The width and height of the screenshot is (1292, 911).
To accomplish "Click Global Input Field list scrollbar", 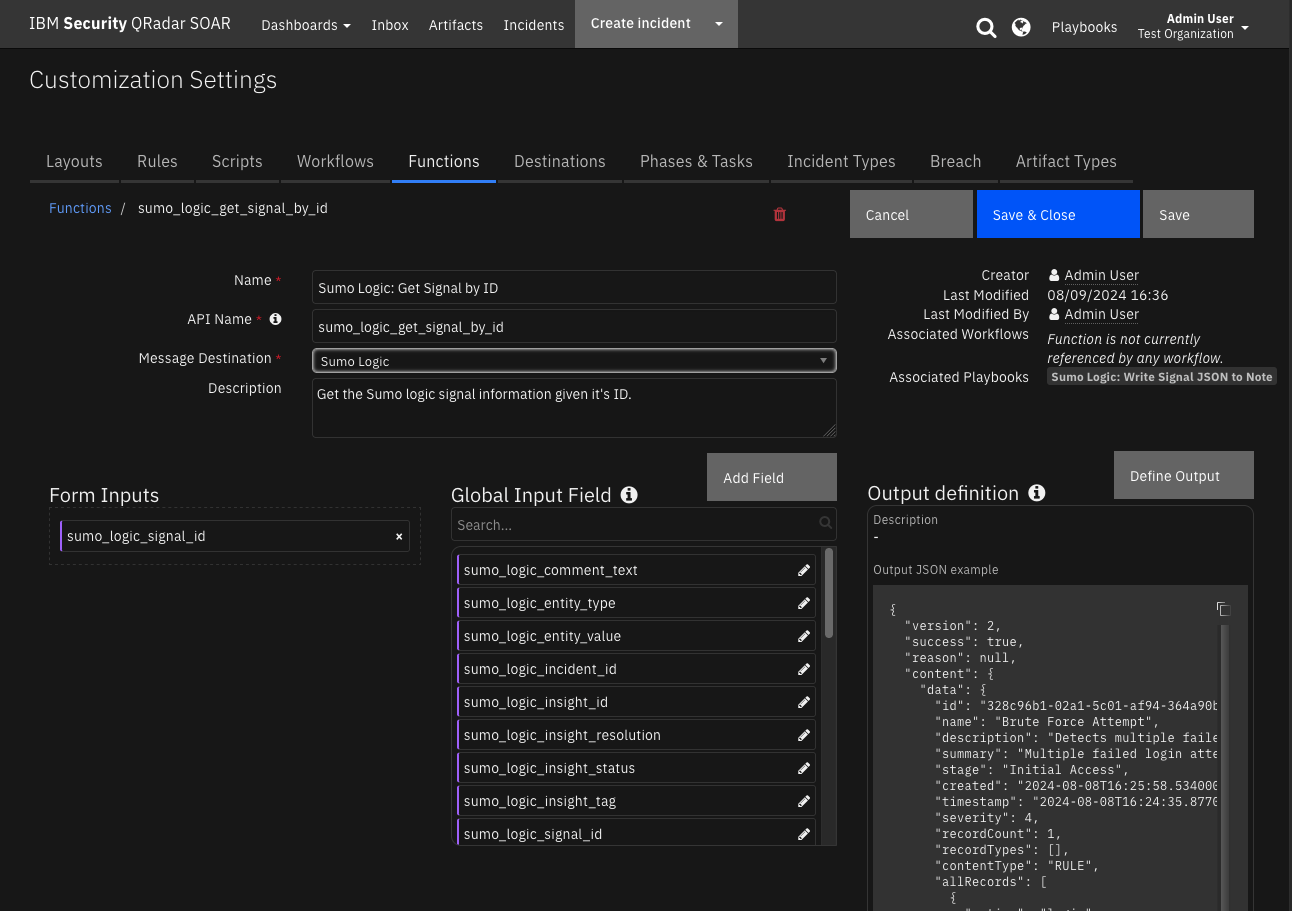I will pyautogui.click(x=829, y=593).
